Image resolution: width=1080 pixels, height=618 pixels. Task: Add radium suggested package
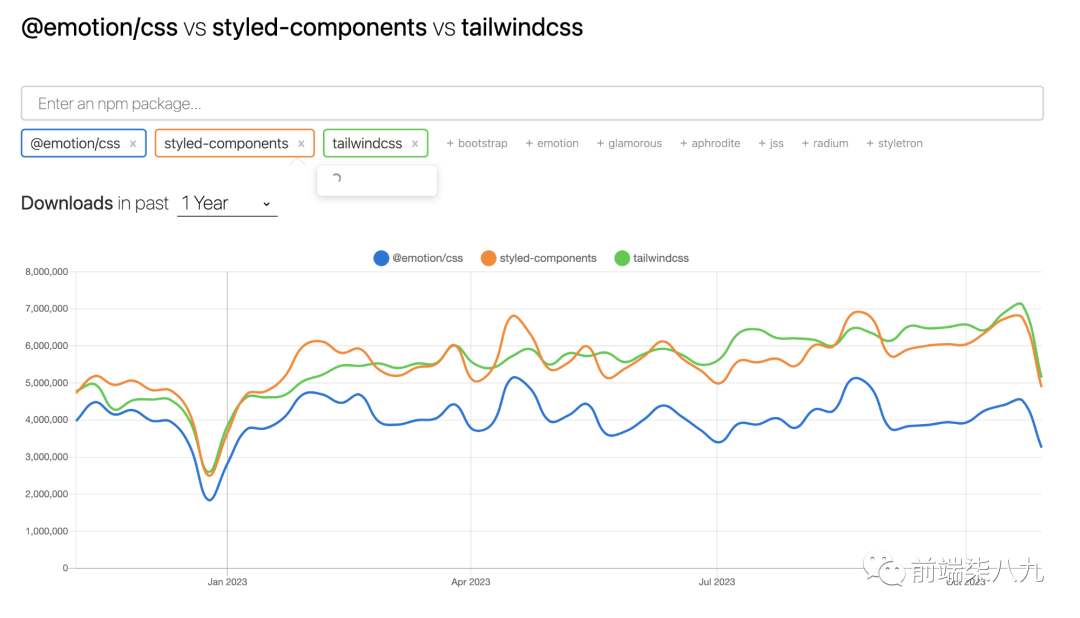pos(824,143)
